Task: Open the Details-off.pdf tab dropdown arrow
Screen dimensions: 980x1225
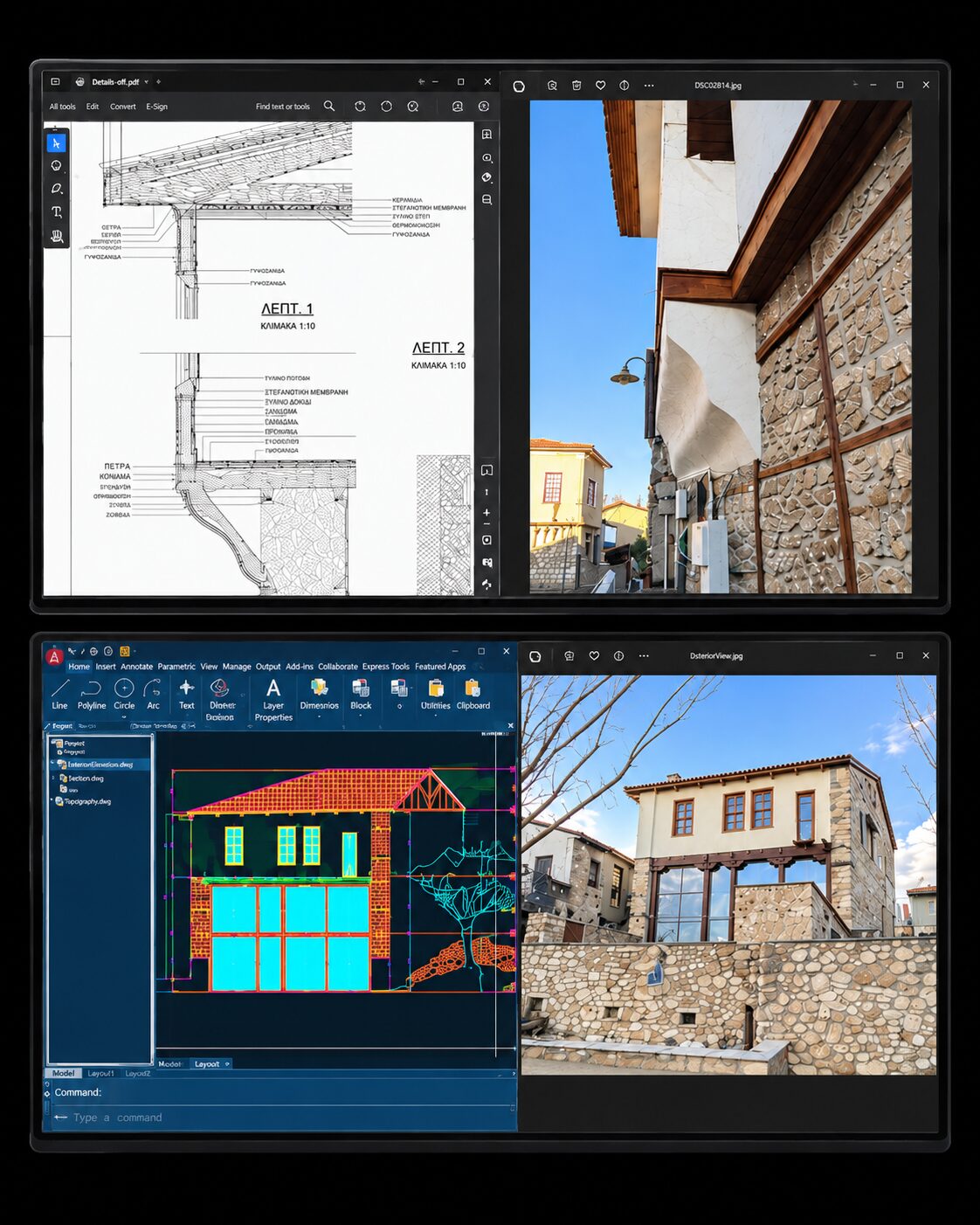Action: 147,82
